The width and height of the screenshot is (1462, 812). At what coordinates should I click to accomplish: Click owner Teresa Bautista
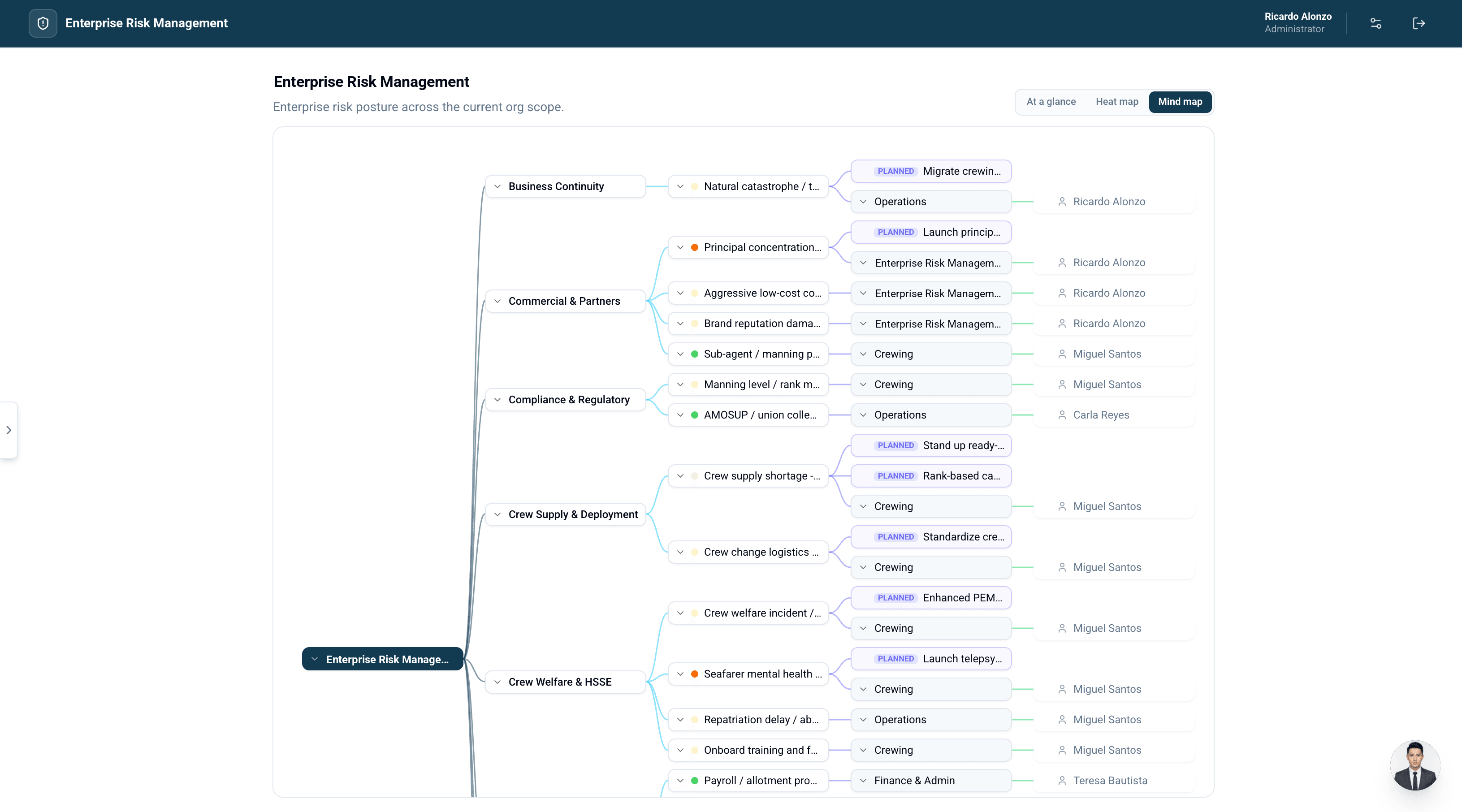tap(1114, 780)
